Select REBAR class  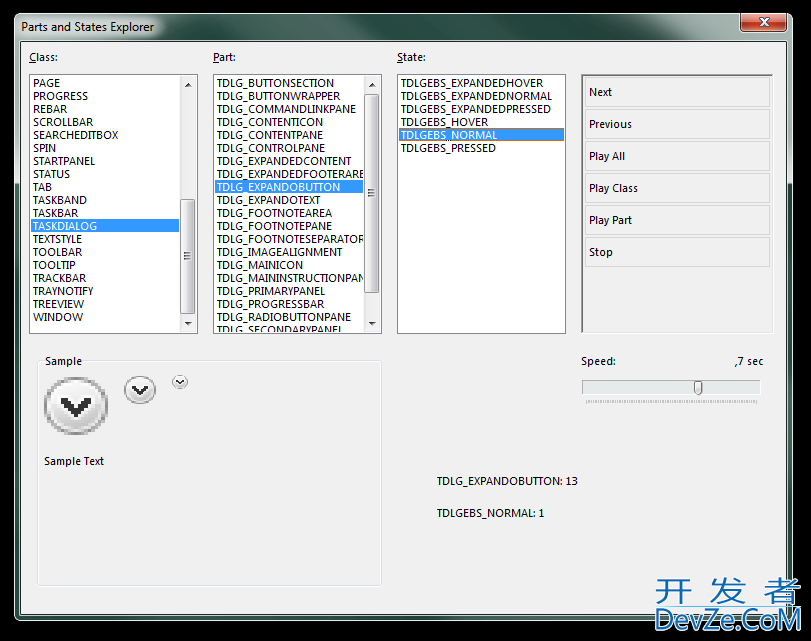click(106, 109)
